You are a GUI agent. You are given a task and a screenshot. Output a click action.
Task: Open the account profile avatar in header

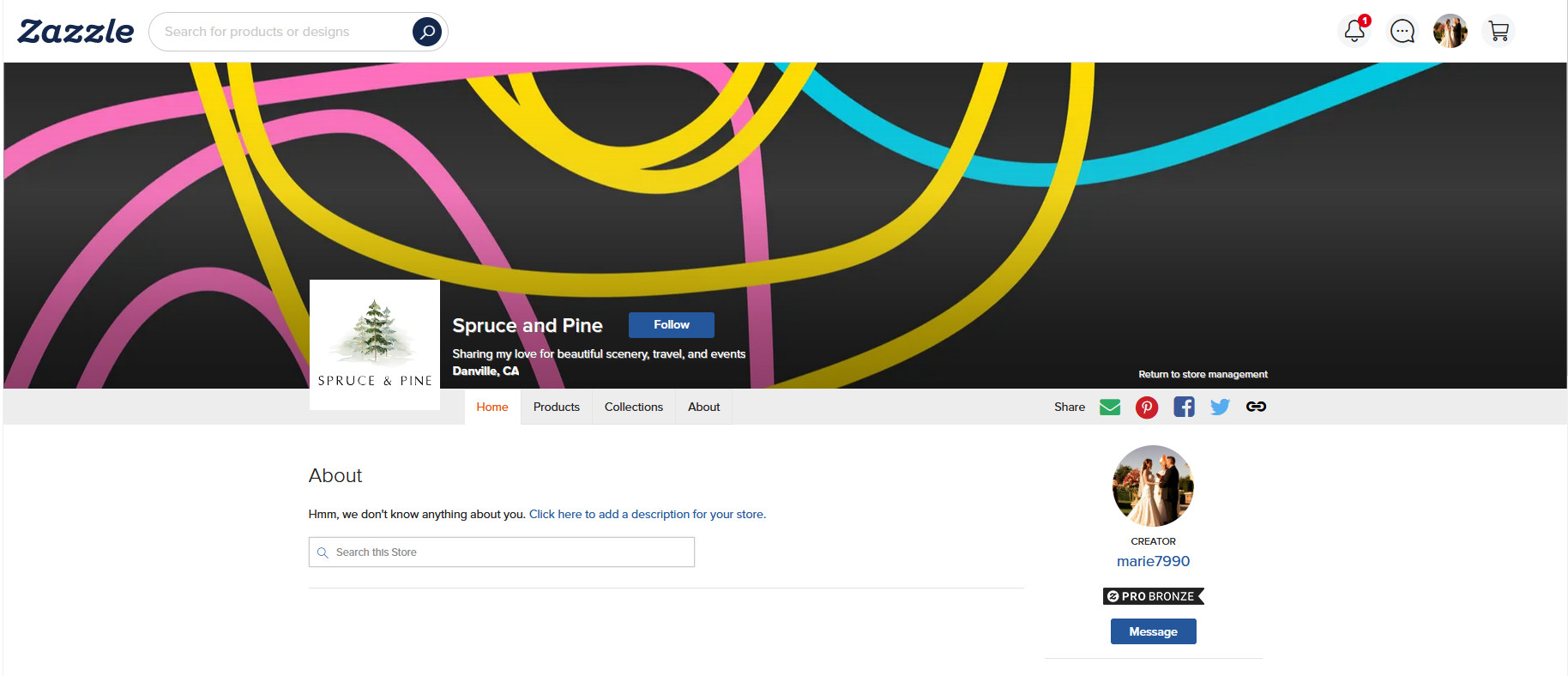click(1450, 32)
